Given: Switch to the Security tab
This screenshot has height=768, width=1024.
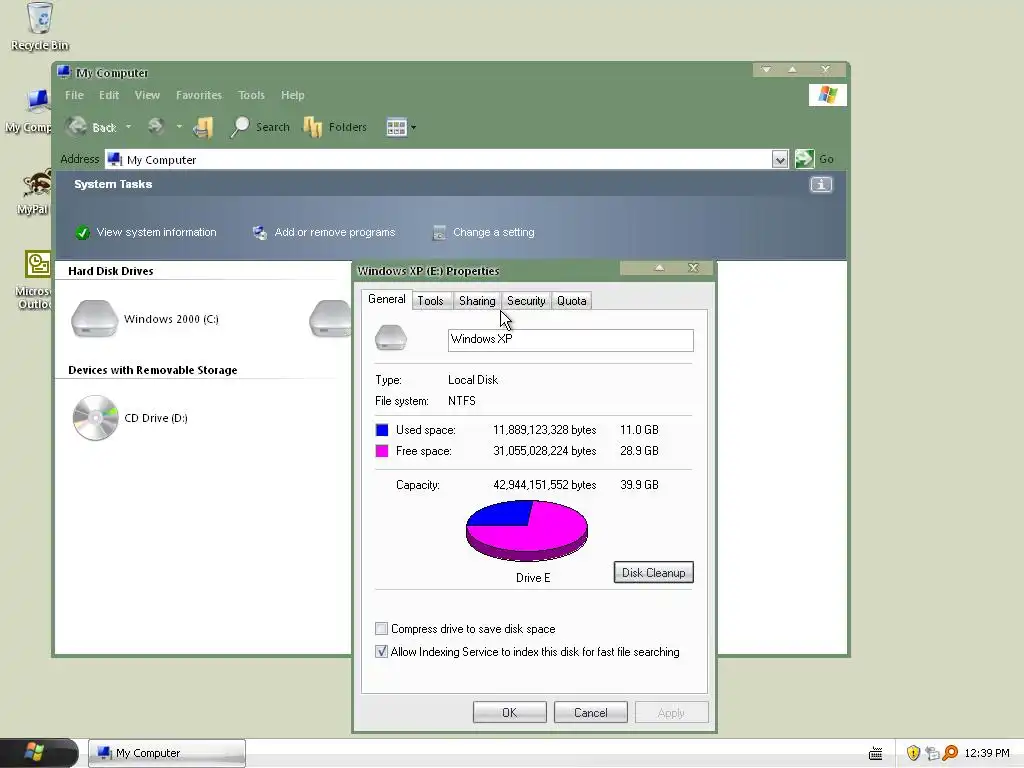Looking at the screenshot, I should click(526, 300).
